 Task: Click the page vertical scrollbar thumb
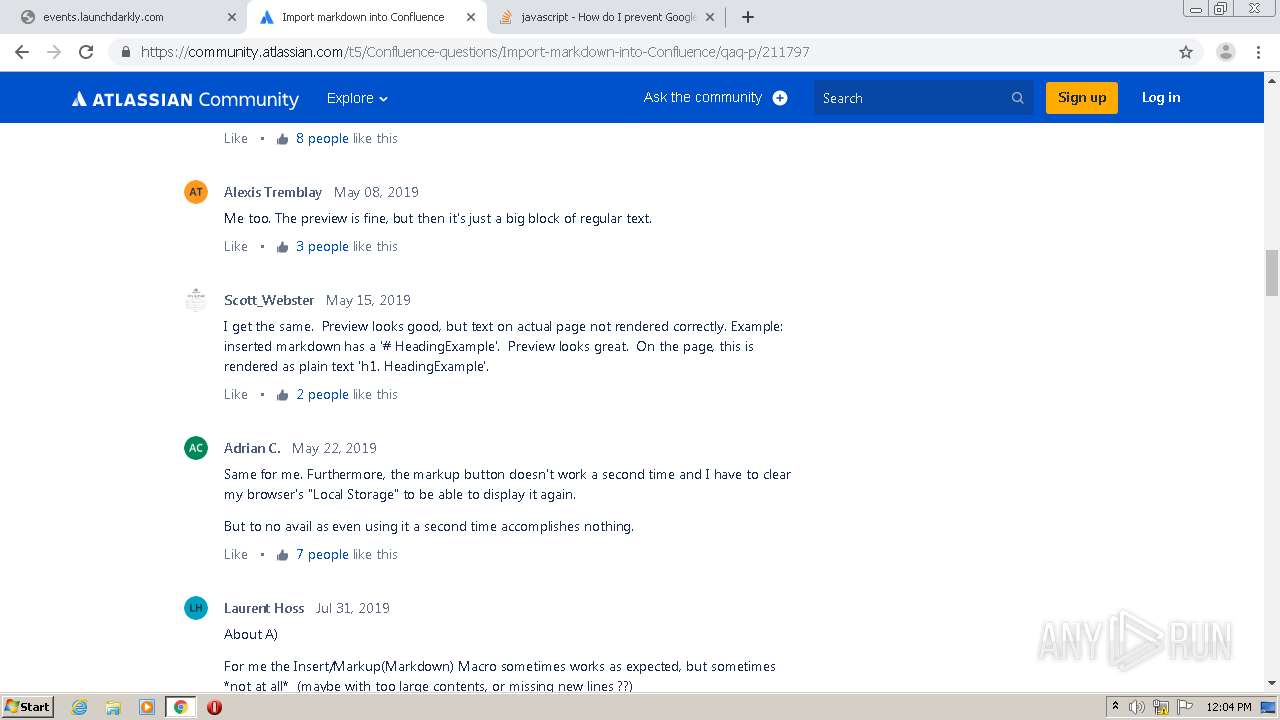[x=1271, y=273]
